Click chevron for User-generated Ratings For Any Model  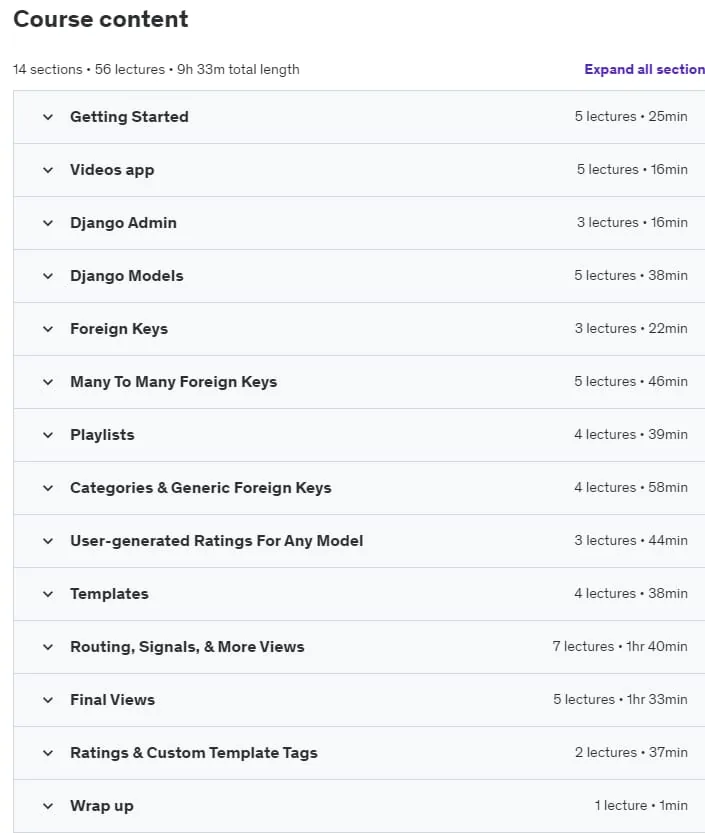[48, 541]
